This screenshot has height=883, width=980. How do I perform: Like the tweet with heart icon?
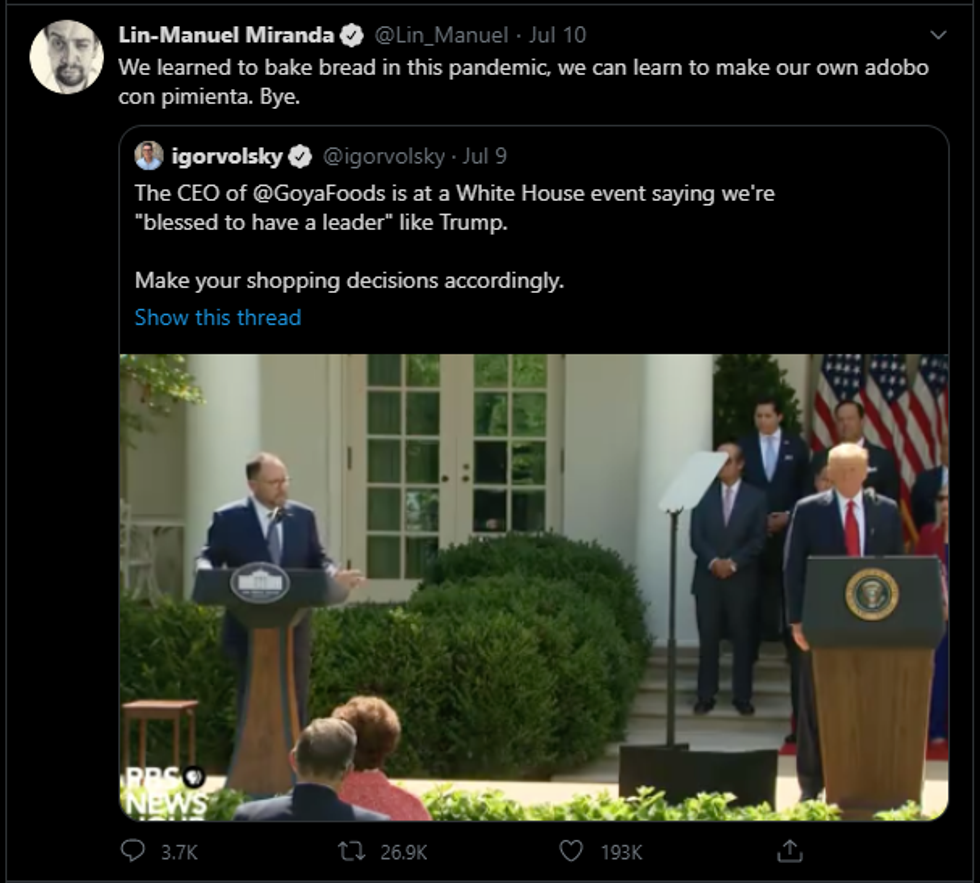tap(571, 851)
